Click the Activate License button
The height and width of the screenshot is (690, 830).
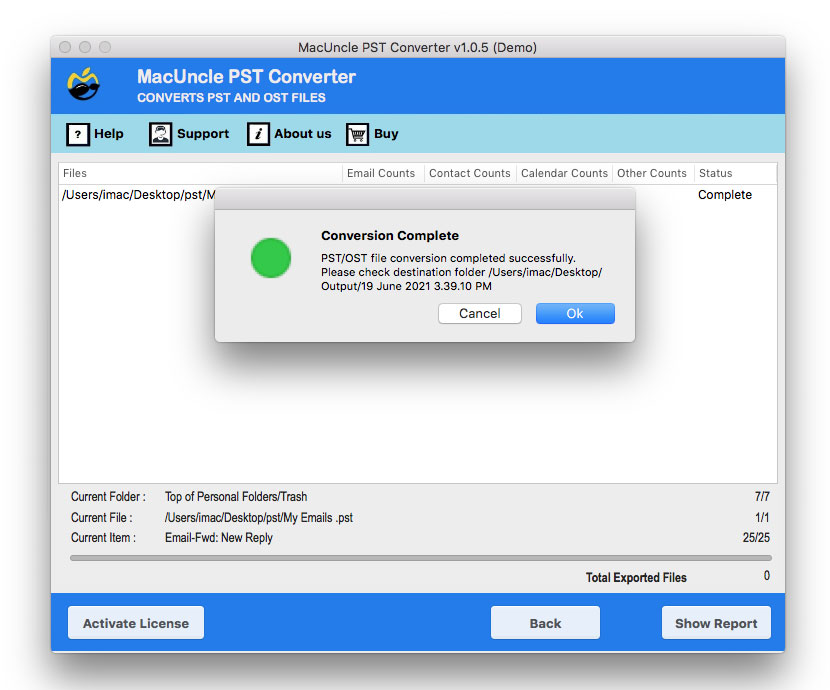point(135,622)
